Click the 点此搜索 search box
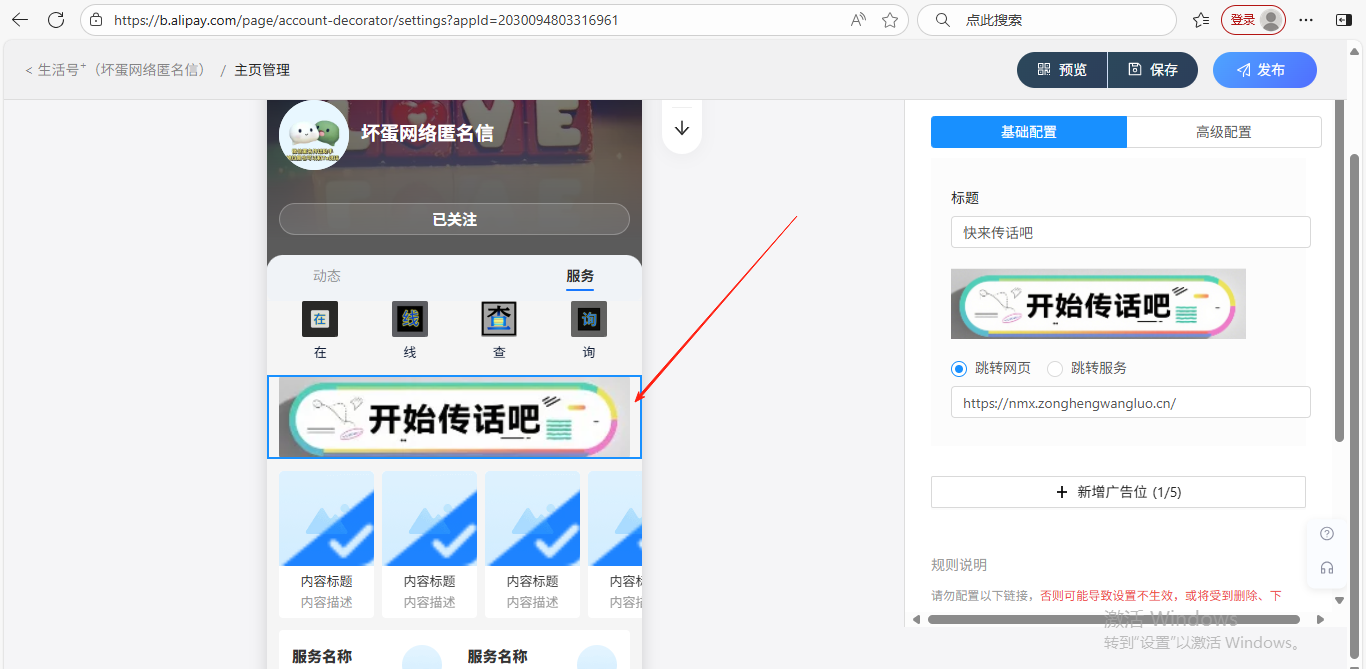The height and width of the screenshot is (669, 1366). tap(1046, 20)
